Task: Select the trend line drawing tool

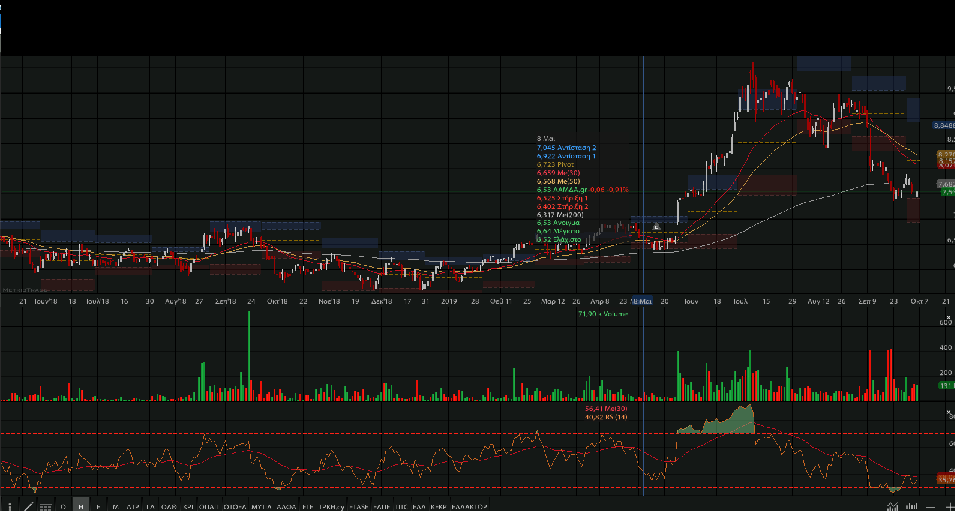Action: coord(29,506)
